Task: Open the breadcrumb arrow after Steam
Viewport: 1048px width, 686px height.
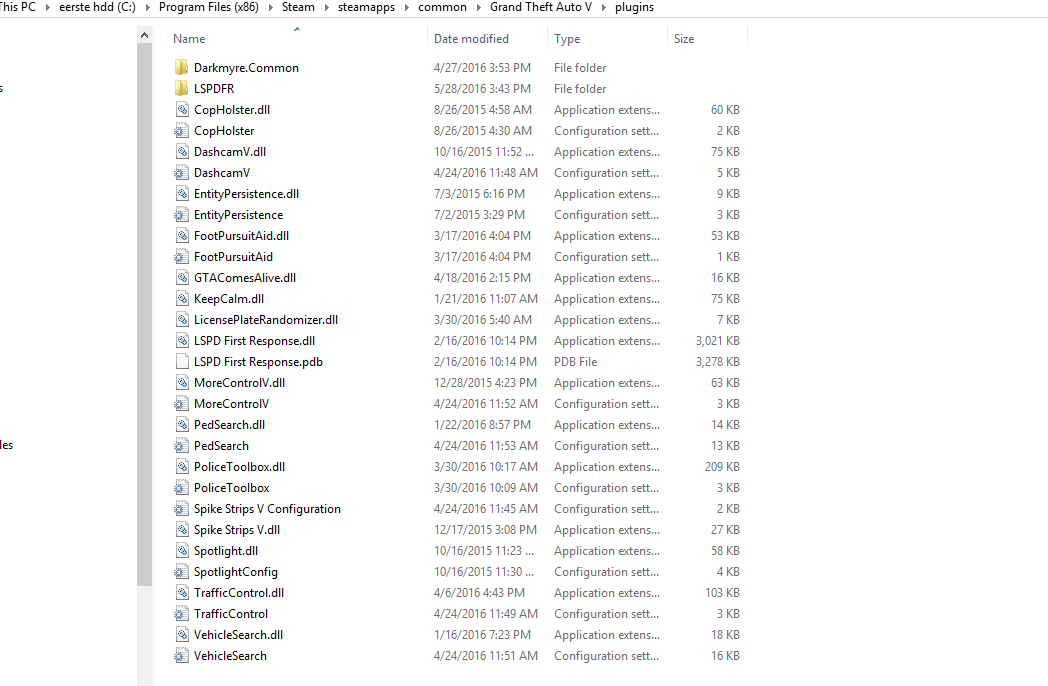Action: coord(326,7)
